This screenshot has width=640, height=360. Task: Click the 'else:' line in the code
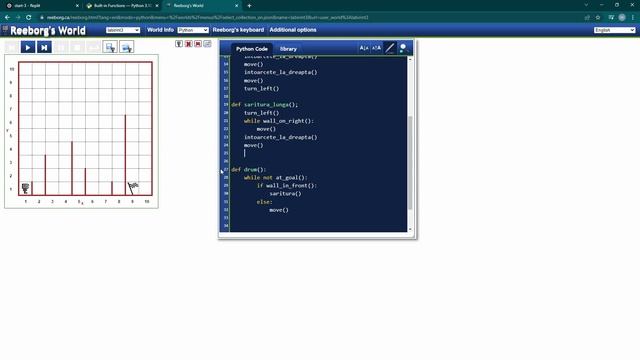[264, 202]
